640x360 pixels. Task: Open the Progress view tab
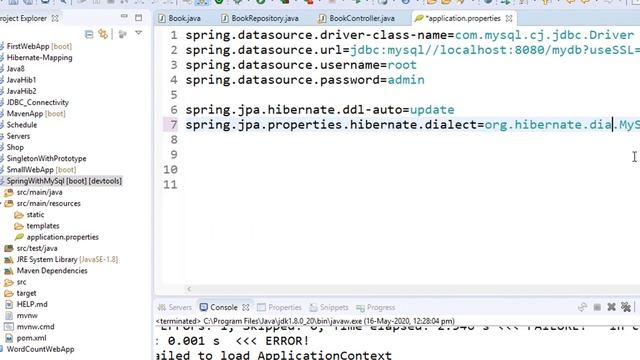[x=376, y=307]
